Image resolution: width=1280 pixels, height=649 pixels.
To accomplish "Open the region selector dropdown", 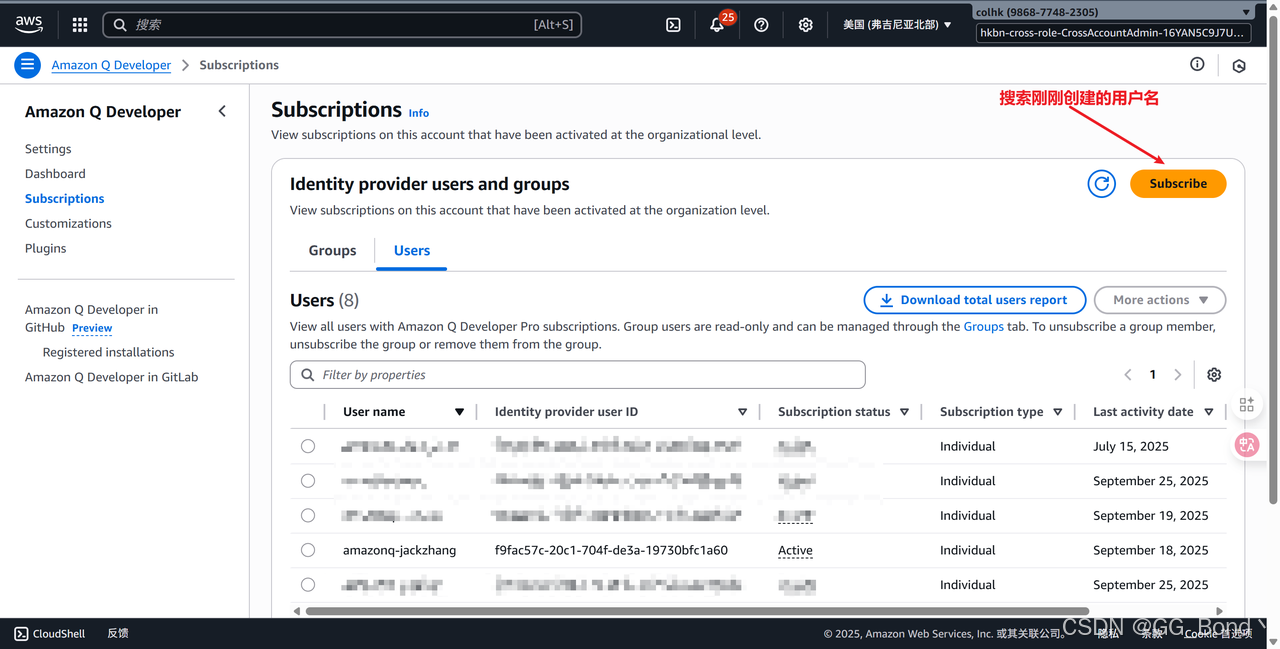I will (x=897, y=25).
